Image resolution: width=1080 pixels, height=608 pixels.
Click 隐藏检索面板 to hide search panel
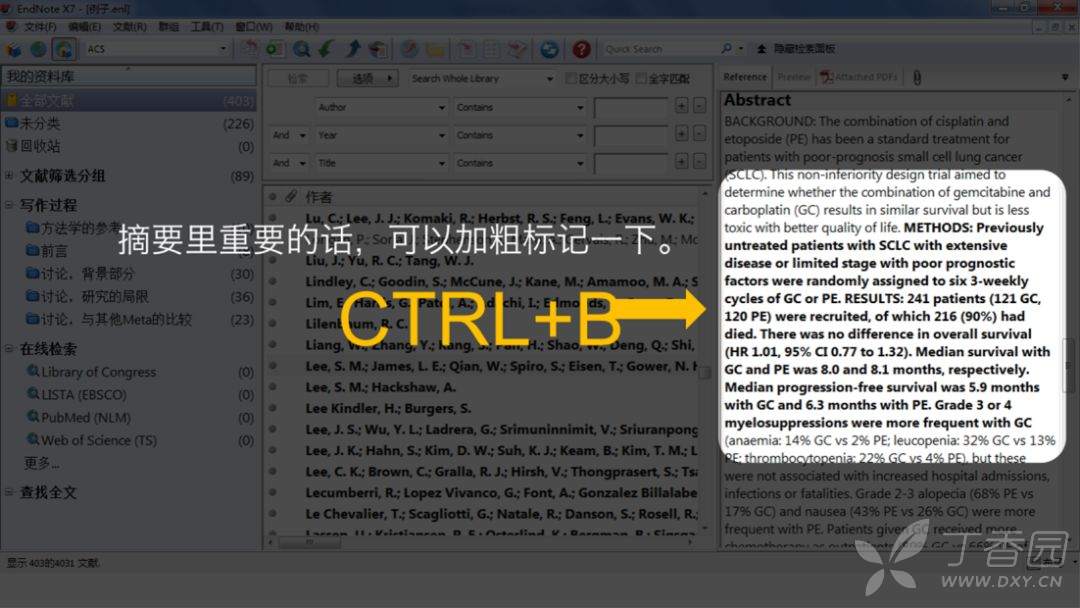tap(797, 49)
